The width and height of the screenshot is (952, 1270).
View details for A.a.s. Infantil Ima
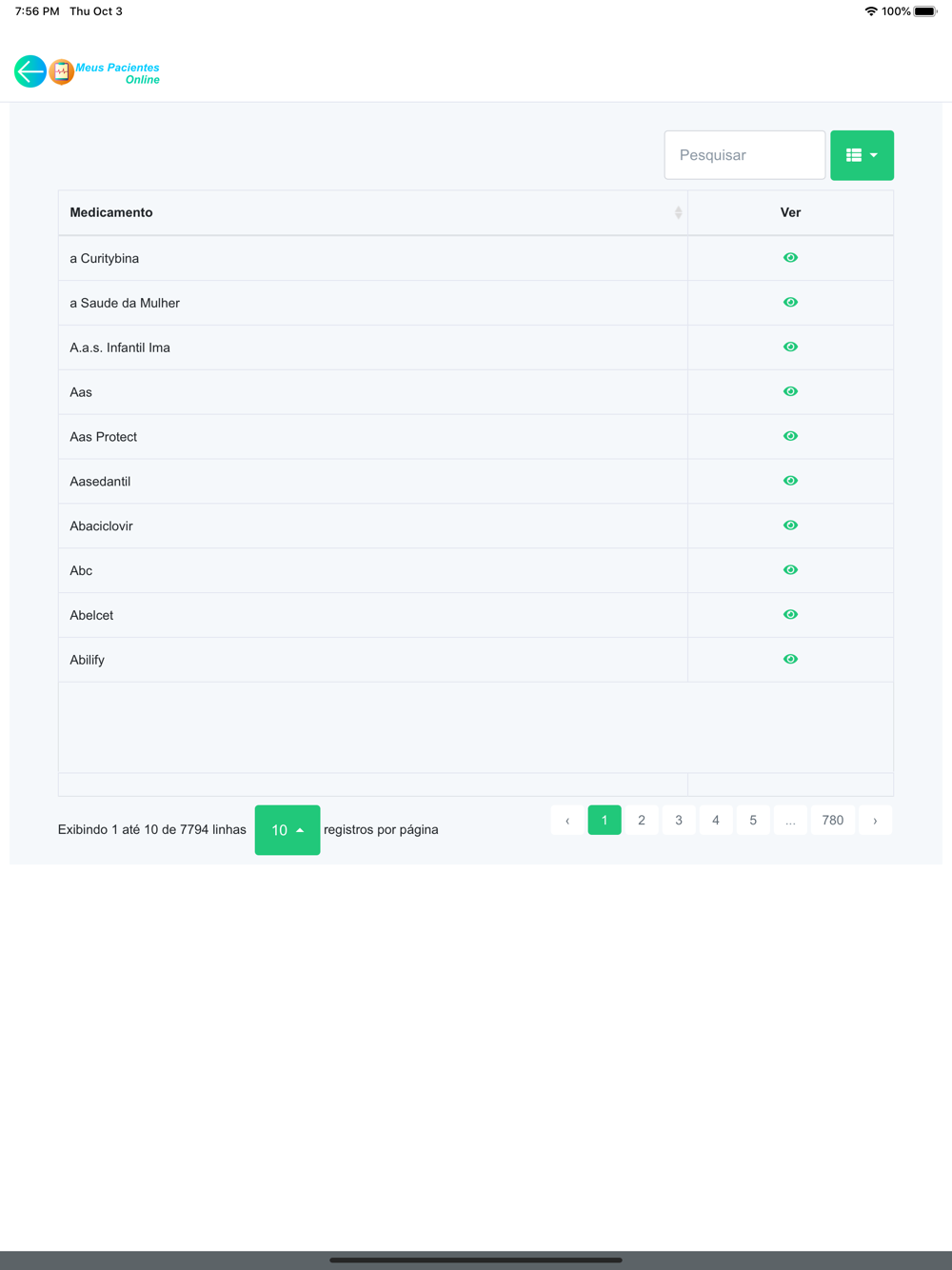tap(790, 347)
